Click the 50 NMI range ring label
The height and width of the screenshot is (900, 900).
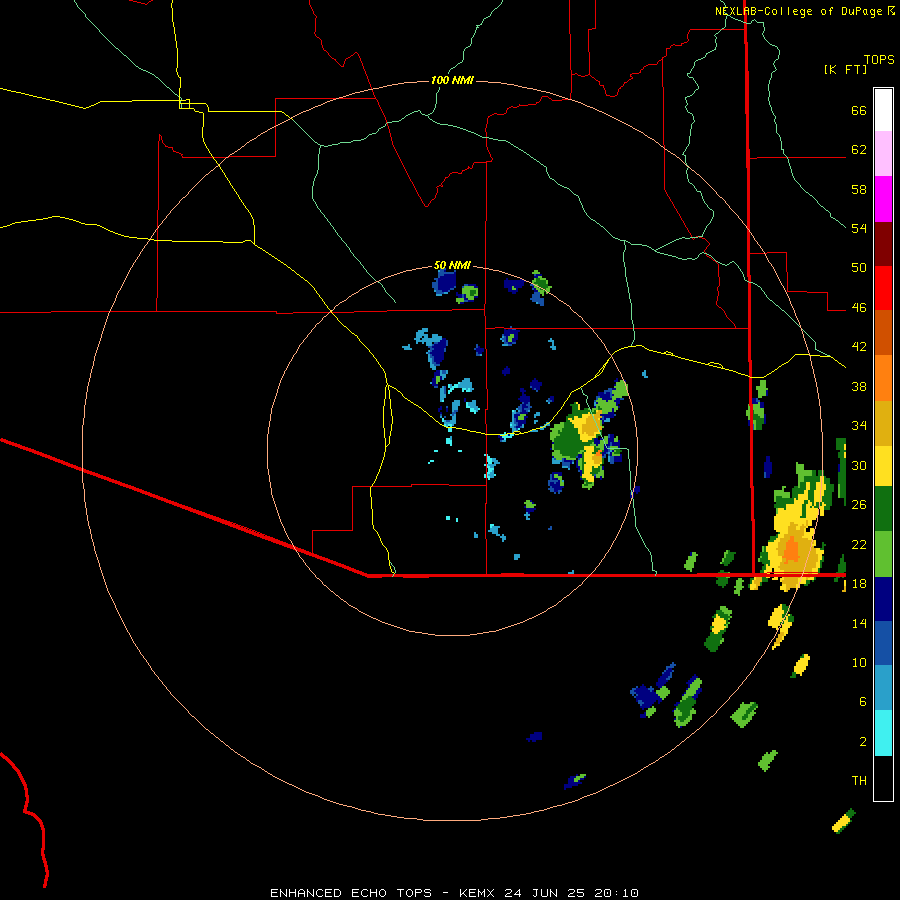coord(452,265)
